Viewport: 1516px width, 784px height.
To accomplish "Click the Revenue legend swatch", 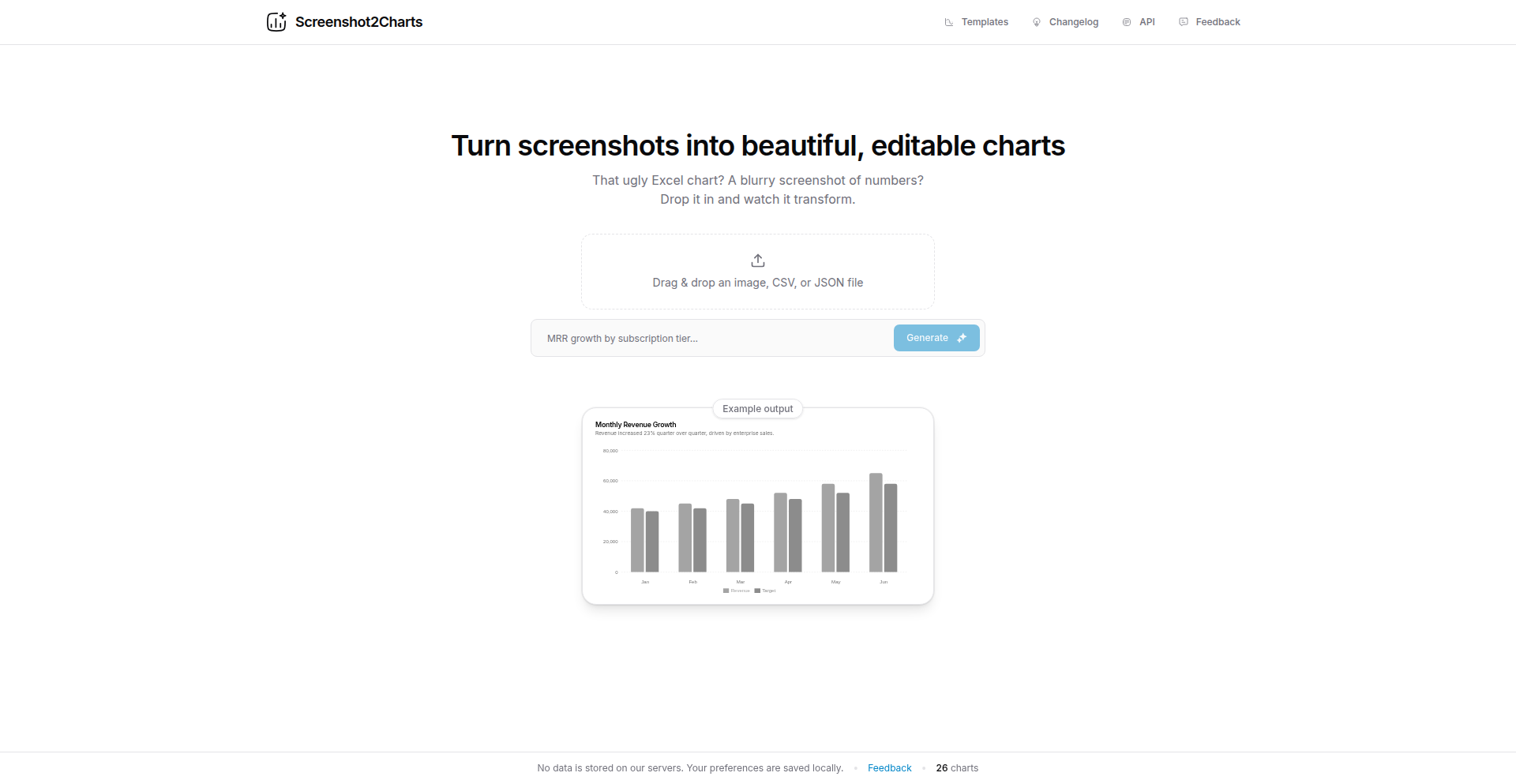I will [x=726, y=591].
